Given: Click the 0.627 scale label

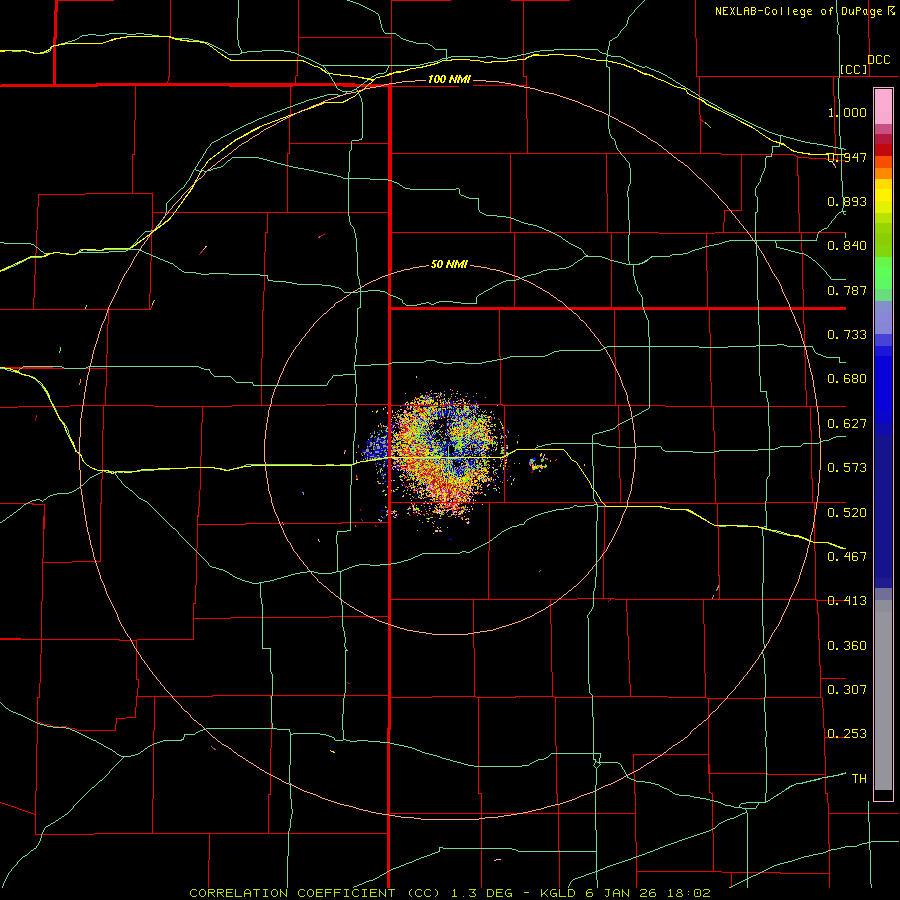Looking at the screenshot, I should (x=847, y=424).
